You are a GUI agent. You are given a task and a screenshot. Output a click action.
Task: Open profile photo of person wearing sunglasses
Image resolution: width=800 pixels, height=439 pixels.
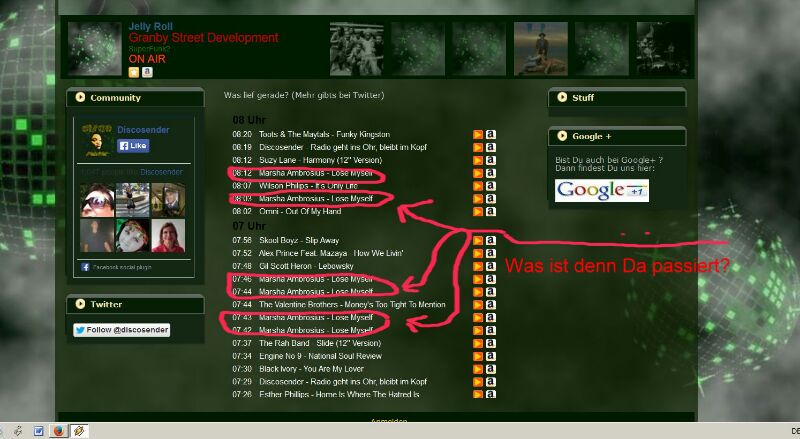tap(97, 200)
